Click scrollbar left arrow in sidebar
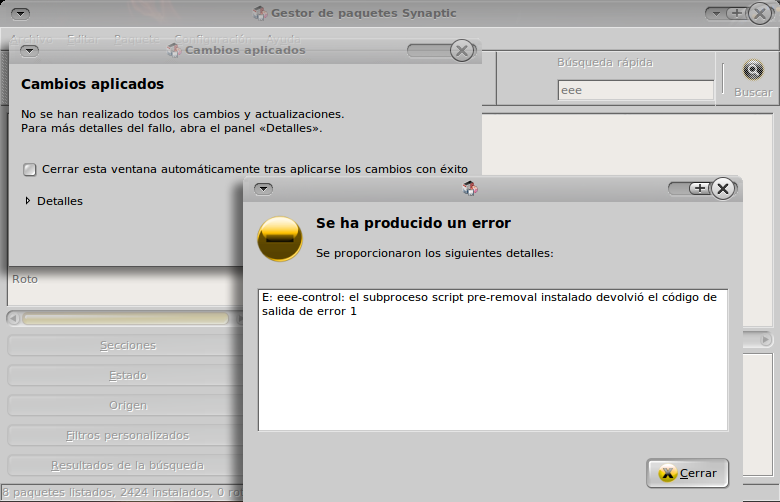This screenshot has width=780, height=502. click(x=13, y=318)
